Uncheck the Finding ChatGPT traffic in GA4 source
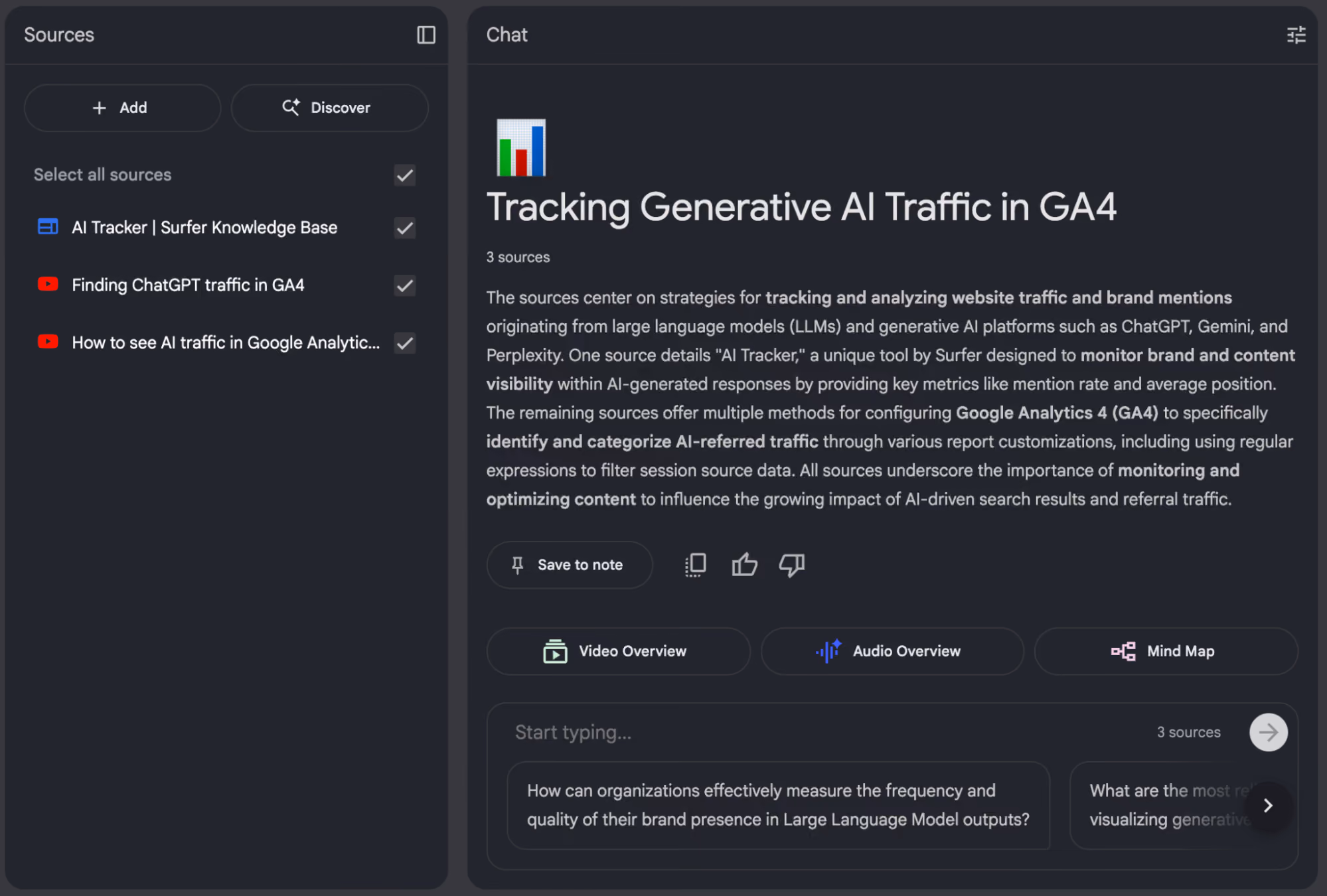 point(405,285)
